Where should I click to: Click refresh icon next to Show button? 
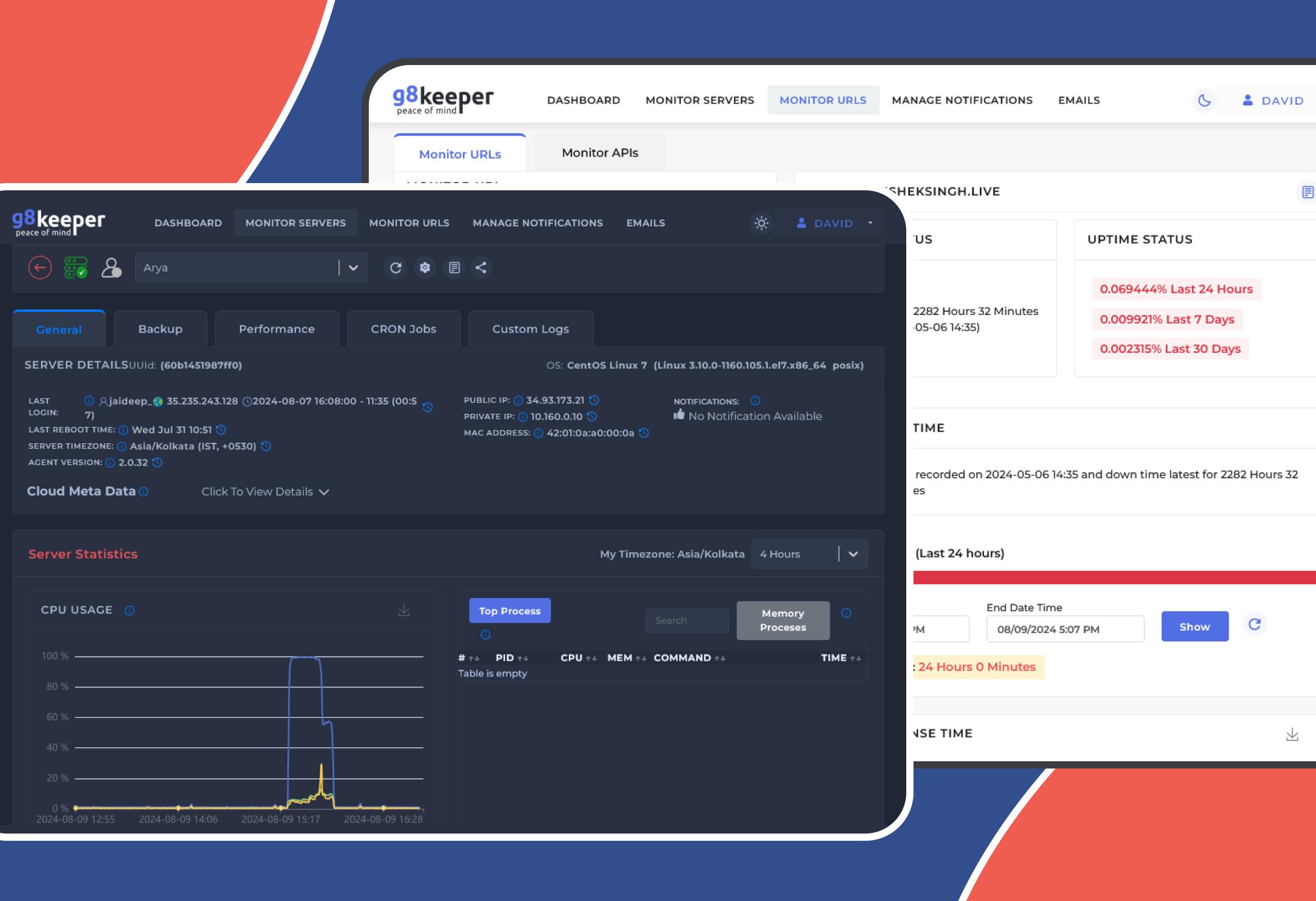[x=1255, y=624]
